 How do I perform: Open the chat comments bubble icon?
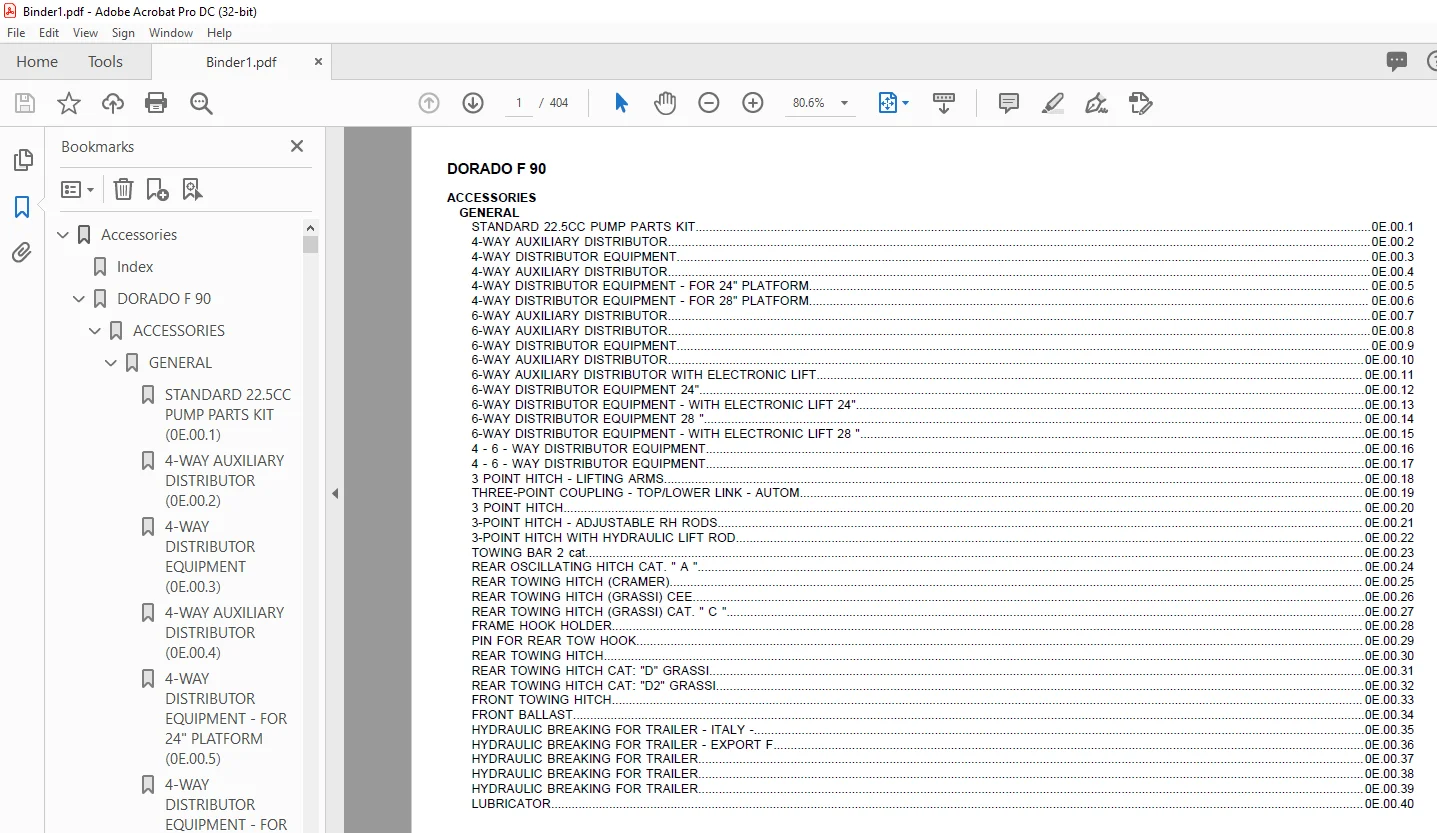pos(1397,62)
